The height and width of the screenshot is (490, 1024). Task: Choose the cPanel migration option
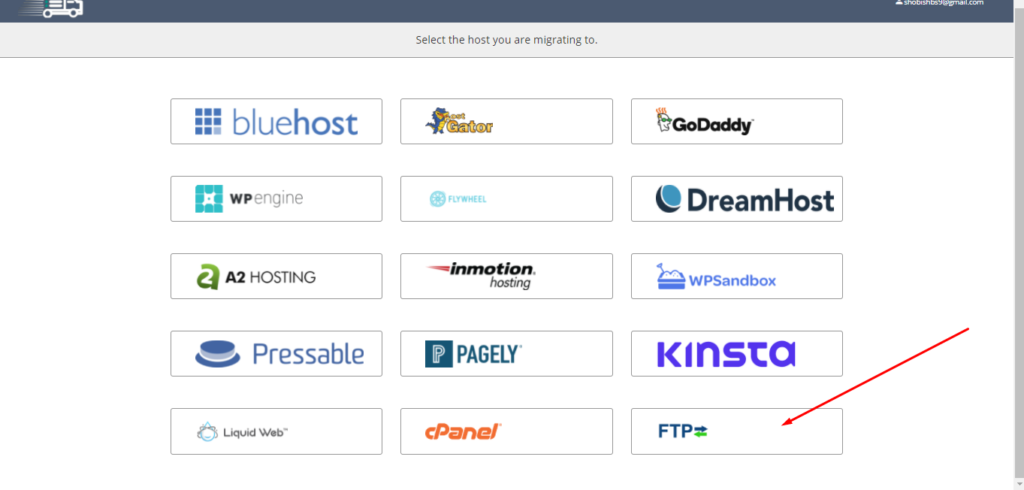[x=507, y=431]
